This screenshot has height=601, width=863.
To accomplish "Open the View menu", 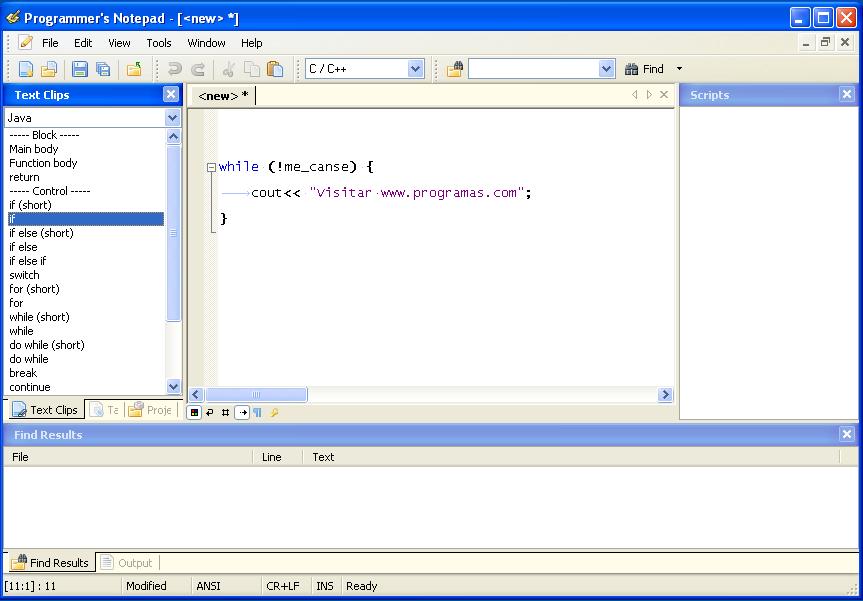I will coord(119,42).
